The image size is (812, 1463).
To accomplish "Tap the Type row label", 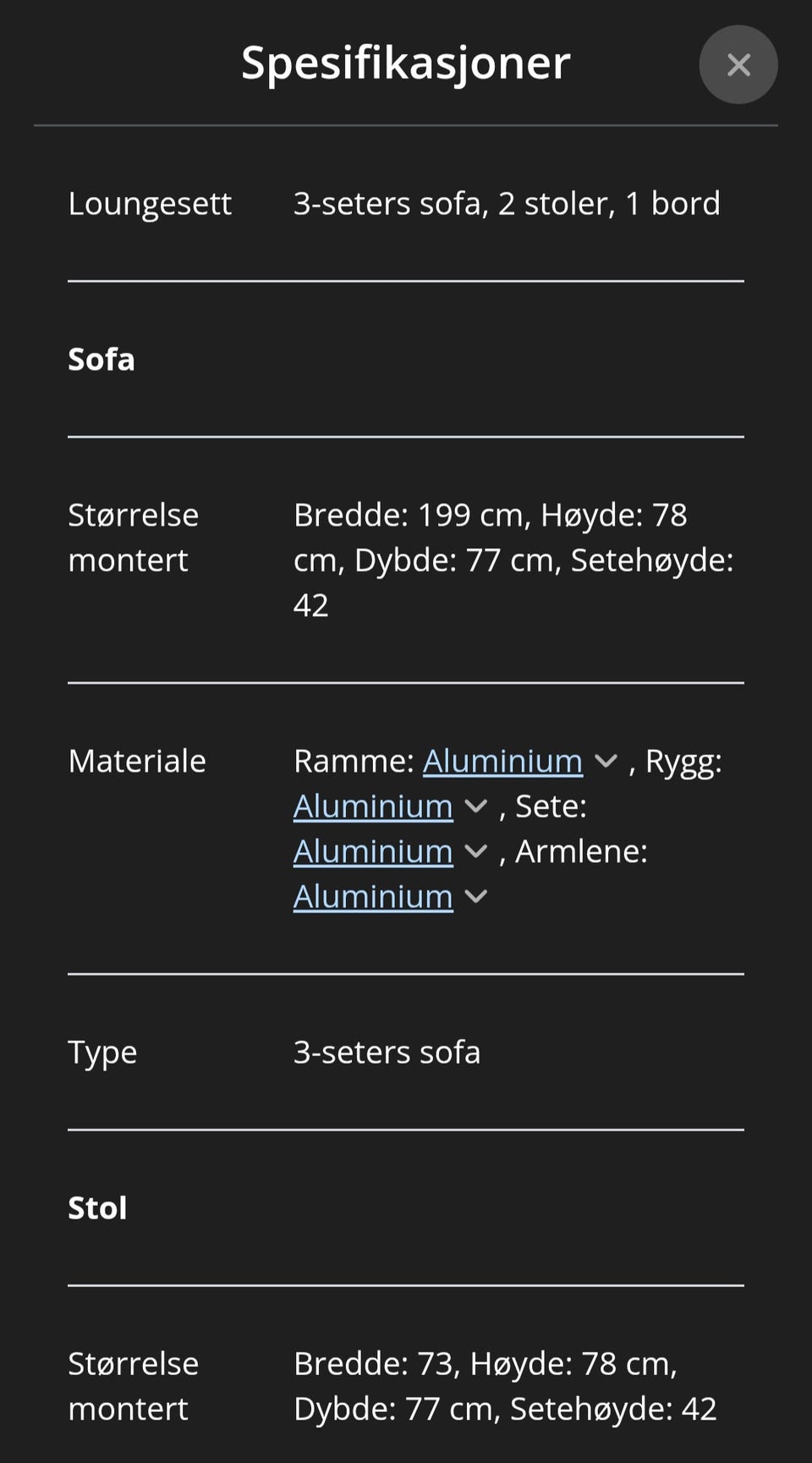I will click(102, 1053).
